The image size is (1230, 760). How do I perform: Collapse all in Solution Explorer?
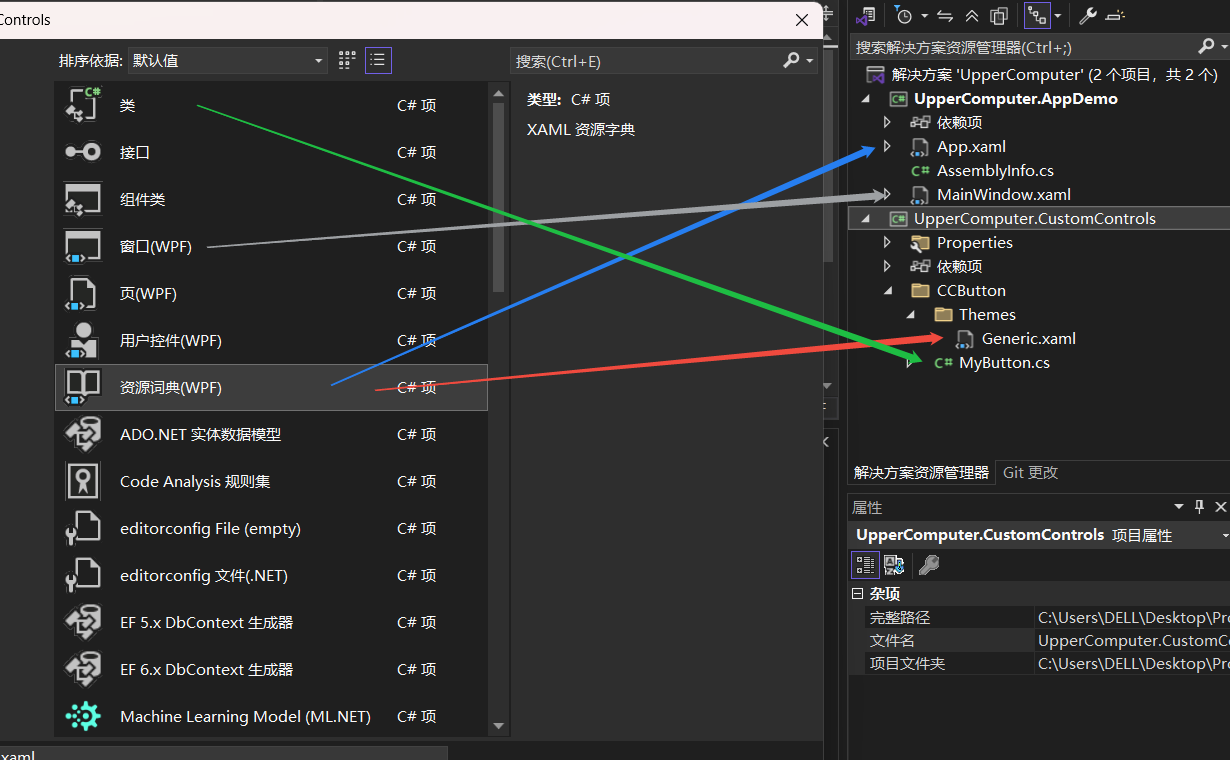[972, 16]
